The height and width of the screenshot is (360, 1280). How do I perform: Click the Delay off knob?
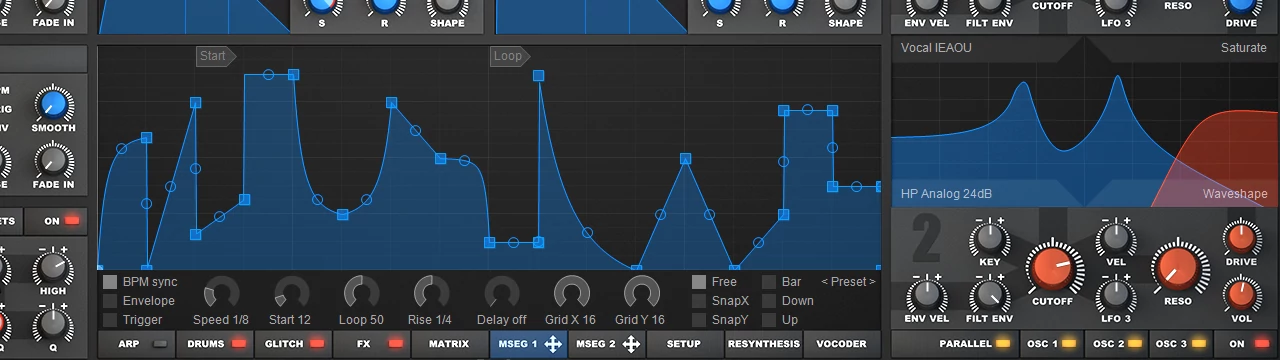pyautogui.click(x=501, y=293)
